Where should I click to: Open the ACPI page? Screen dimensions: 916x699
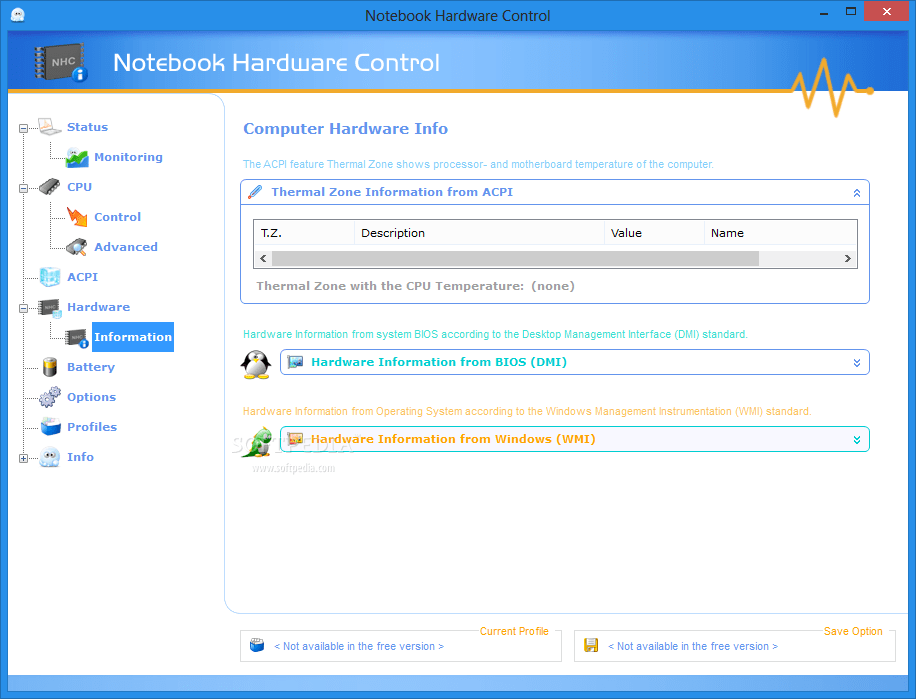82,277
